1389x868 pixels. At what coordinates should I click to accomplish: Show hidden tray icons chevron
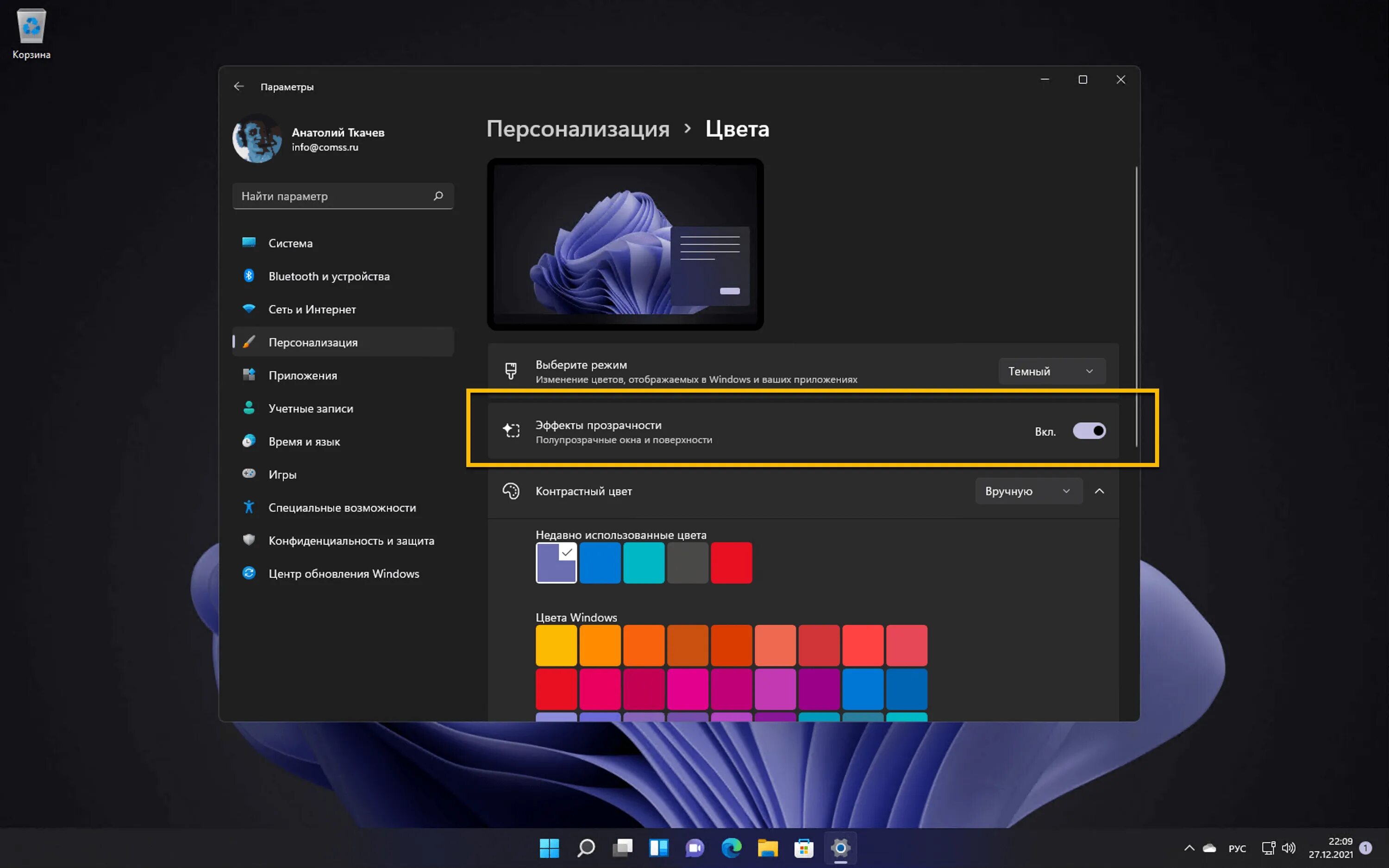(x=1189, y=848)
